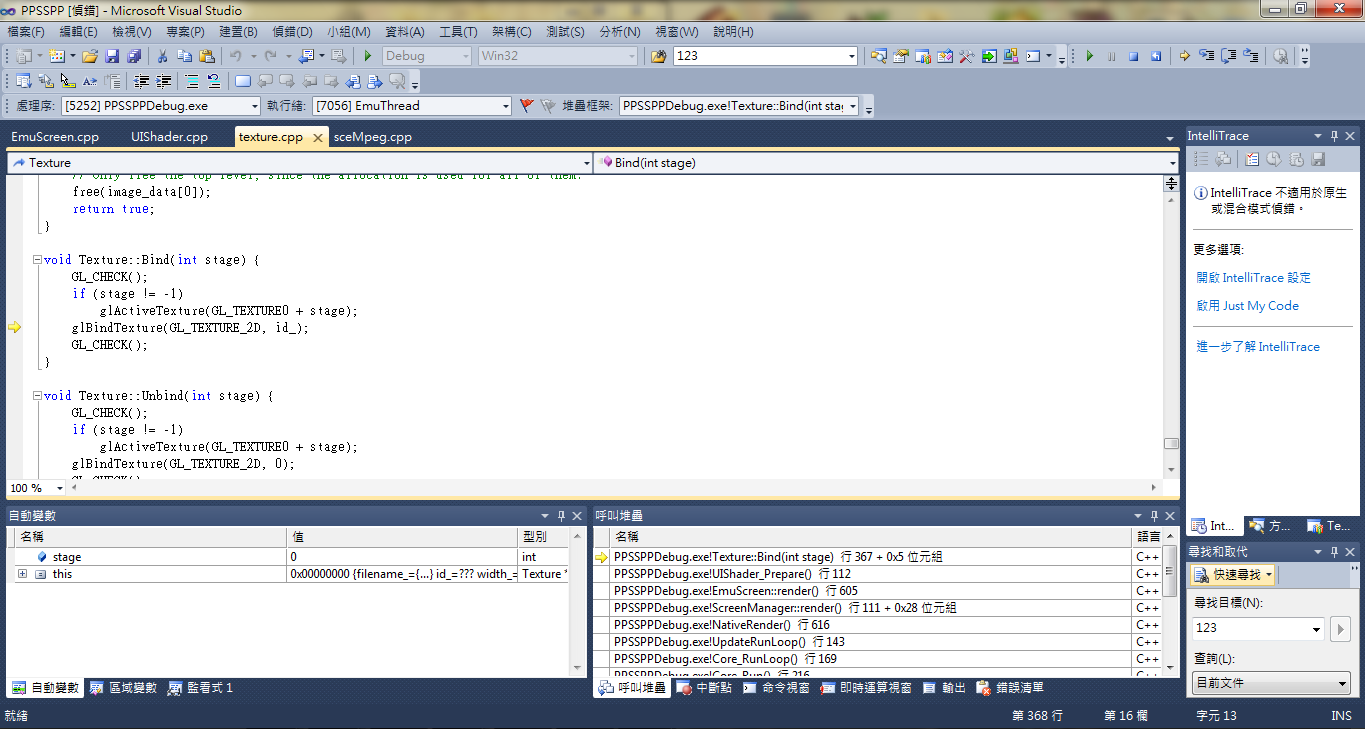
Task: Collapse the Texture::Bind function outline
Action: (37, 260)
